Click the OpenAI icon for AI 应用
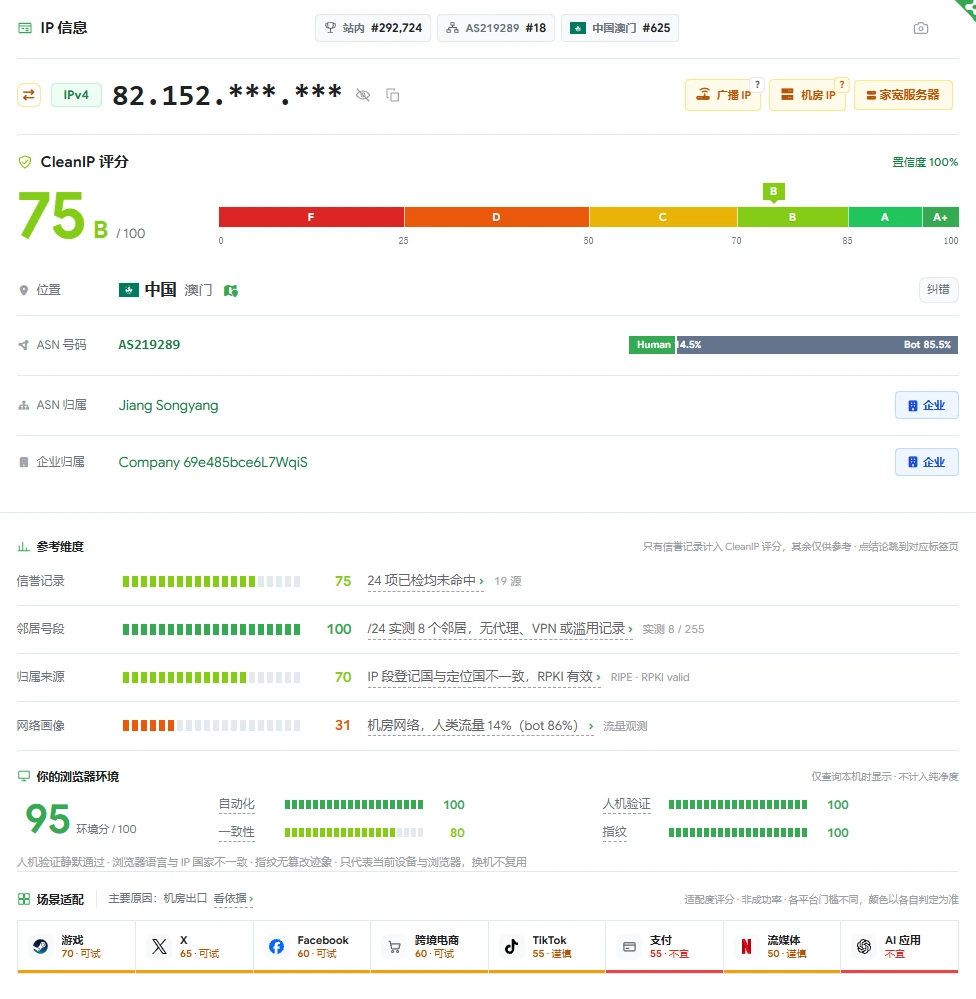The width and height of the screenshot is (976, 999). coord(864,946)
